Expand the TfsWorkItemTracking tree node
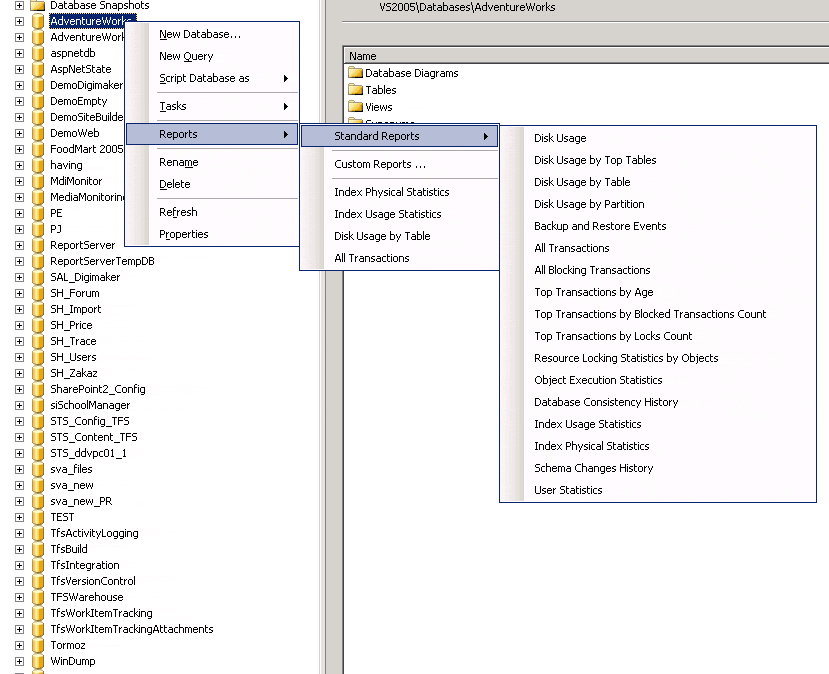This screenshot has height=674, width=829. pyautogui.click(x=19, y=613)
